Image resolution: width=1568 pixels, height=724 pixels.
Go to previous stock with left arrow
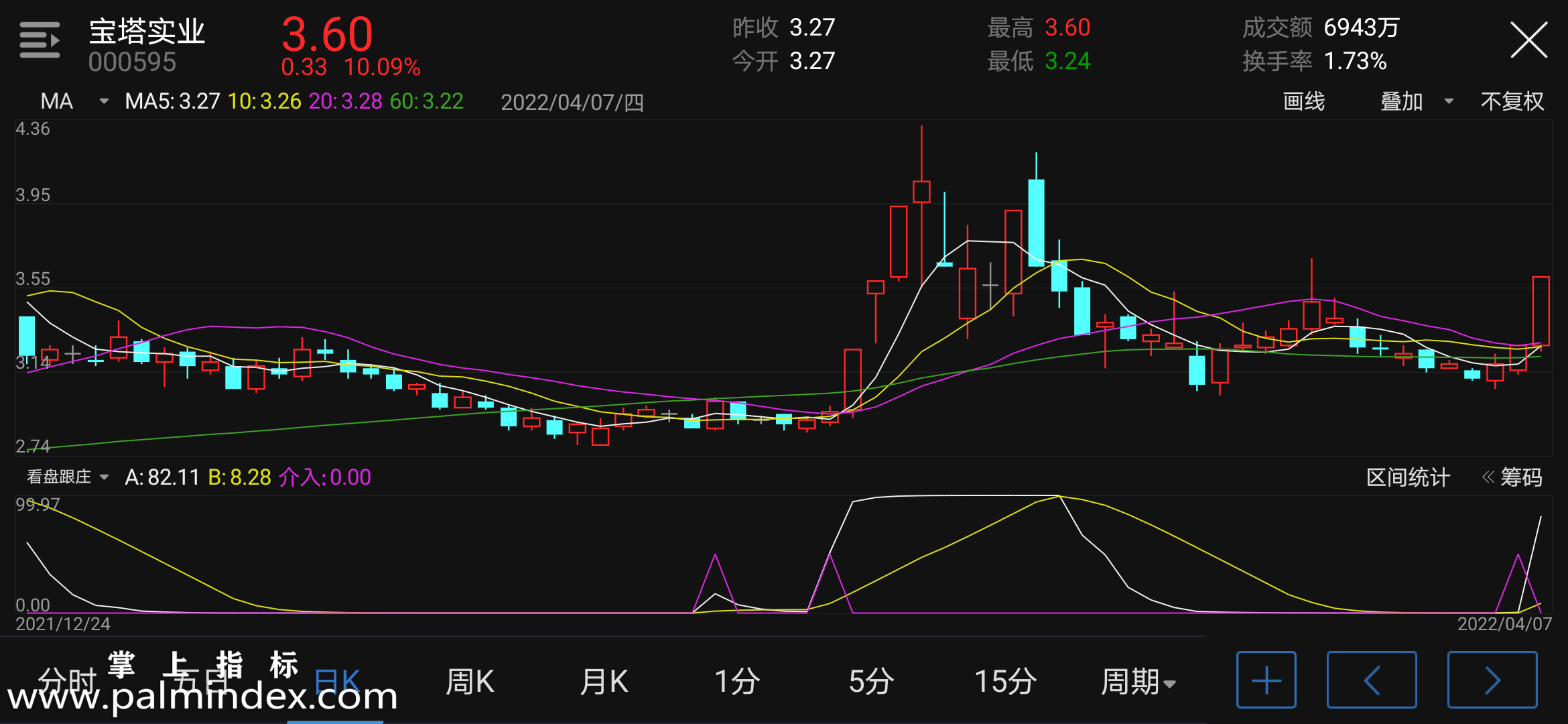pos(1372,680)
